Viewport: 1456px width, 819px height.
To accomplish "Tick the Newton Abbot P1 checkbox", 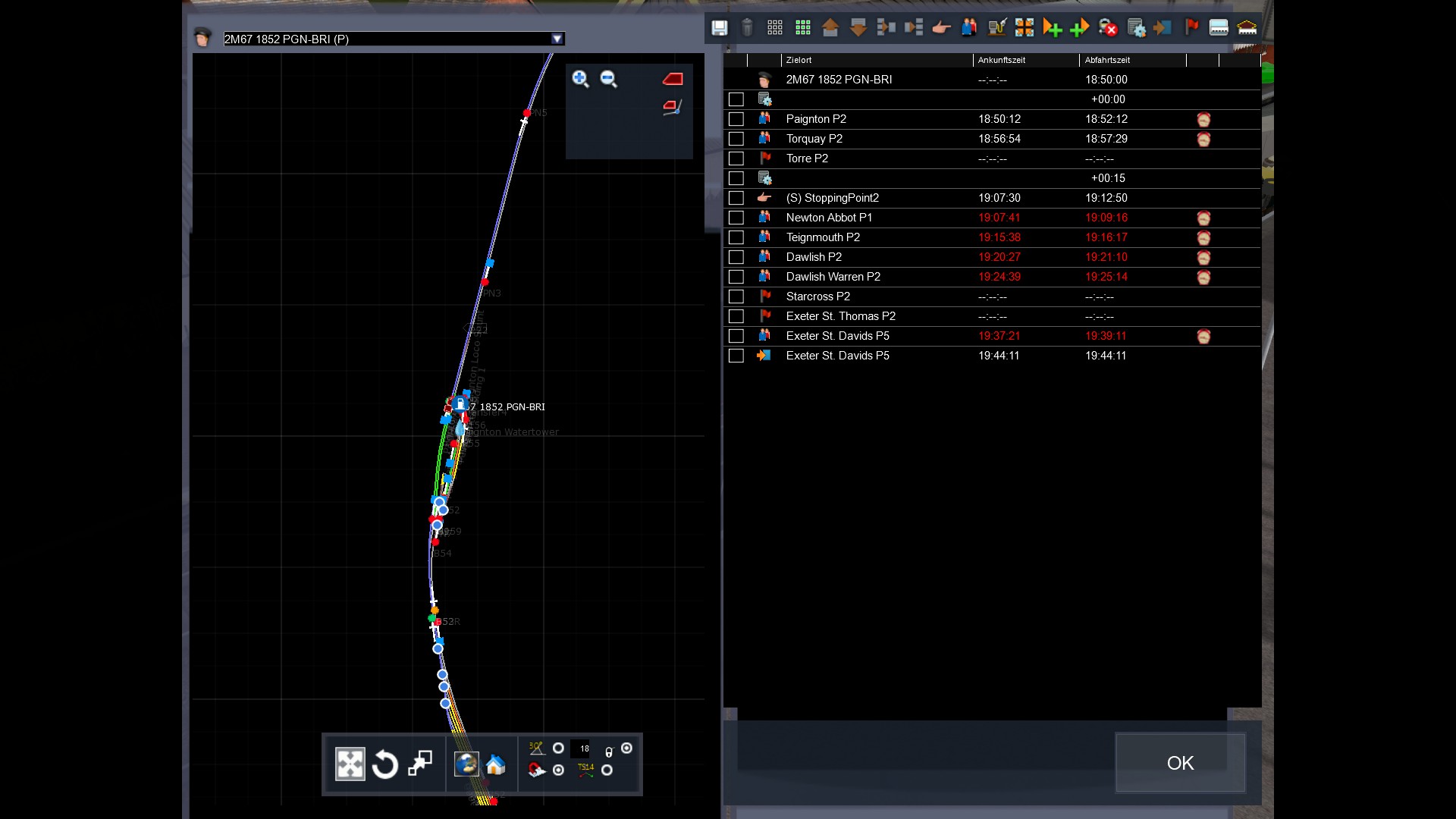I will pyautogui.click(x=736, y=218).
